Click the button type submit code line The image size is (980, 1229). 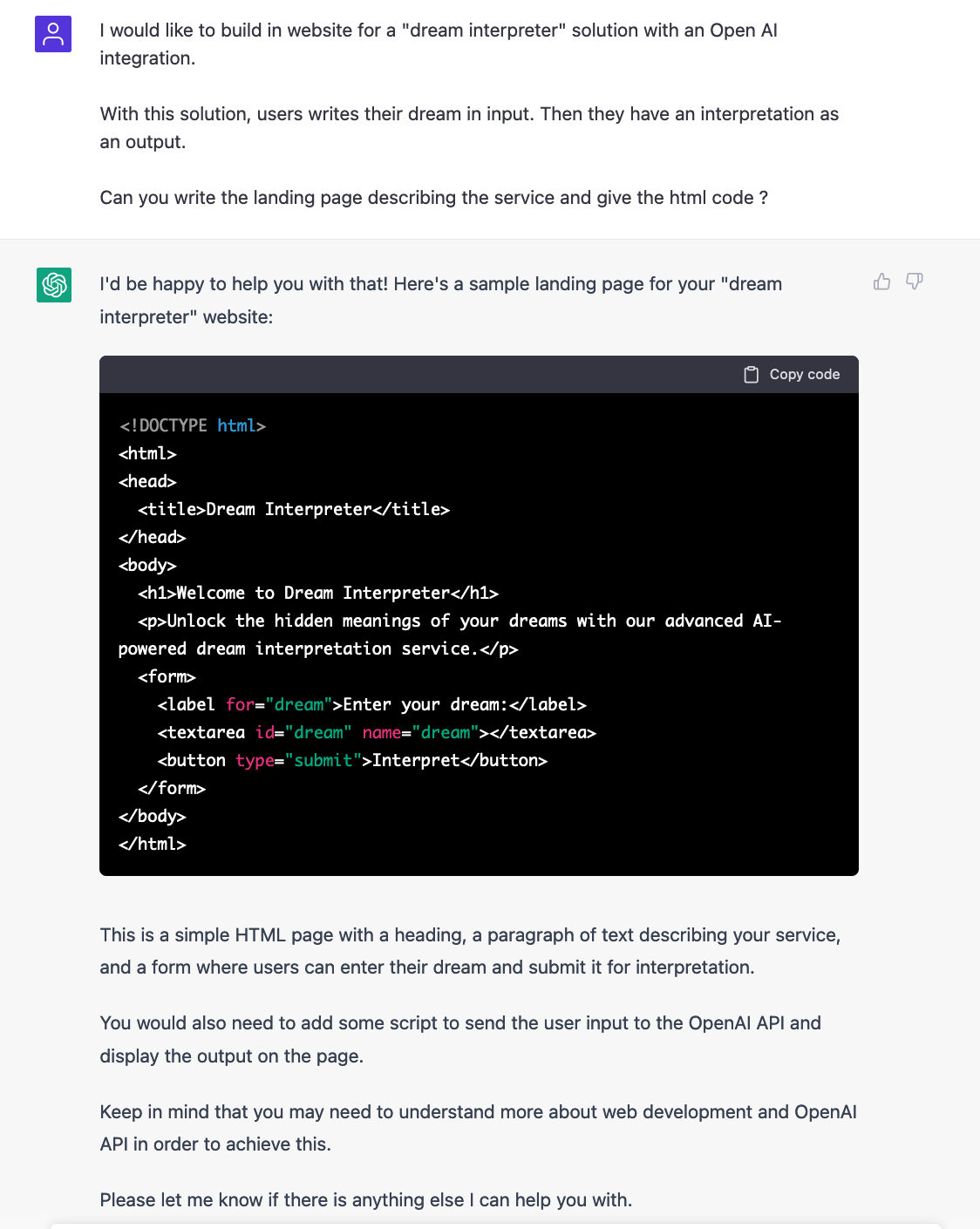click(x=352, y=760)
